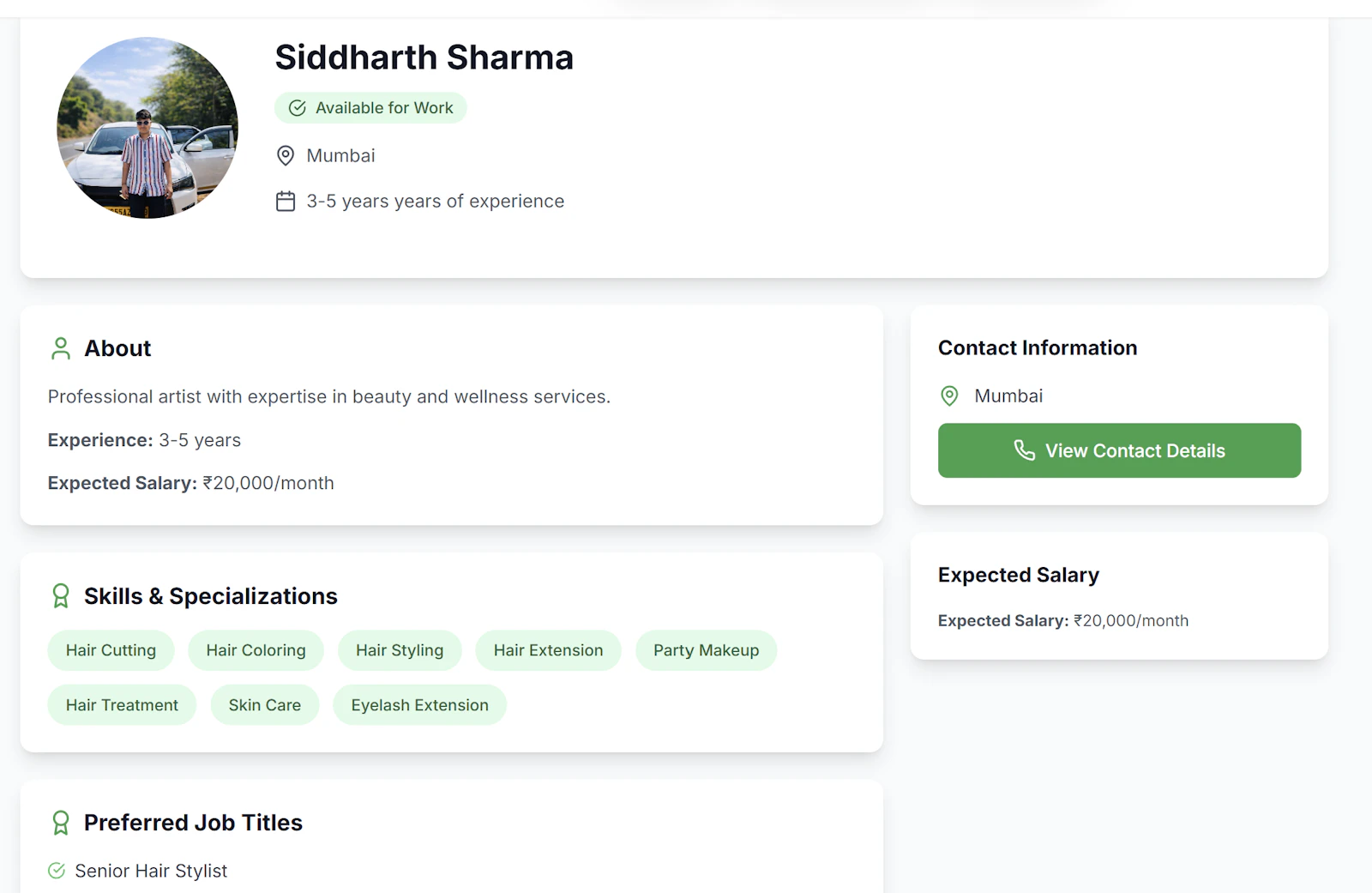Click the award ribbon icon beside Skills & Specializations

(61, 596)
